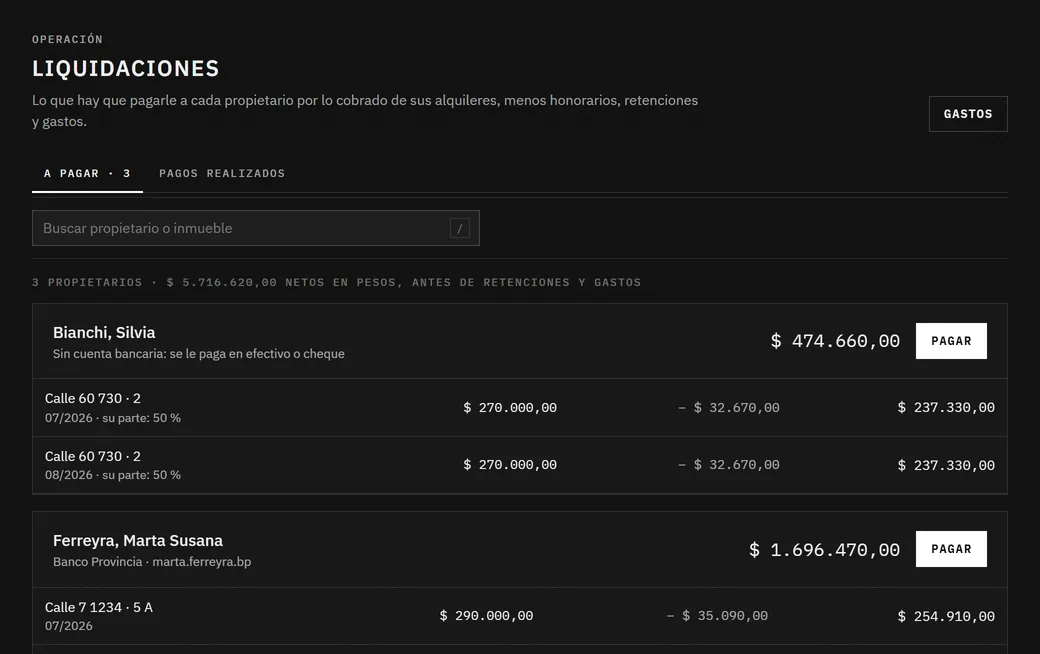1040x654 pixels.
Task: Switch to the Pagos Realizados tab
Action: [222, 174]
